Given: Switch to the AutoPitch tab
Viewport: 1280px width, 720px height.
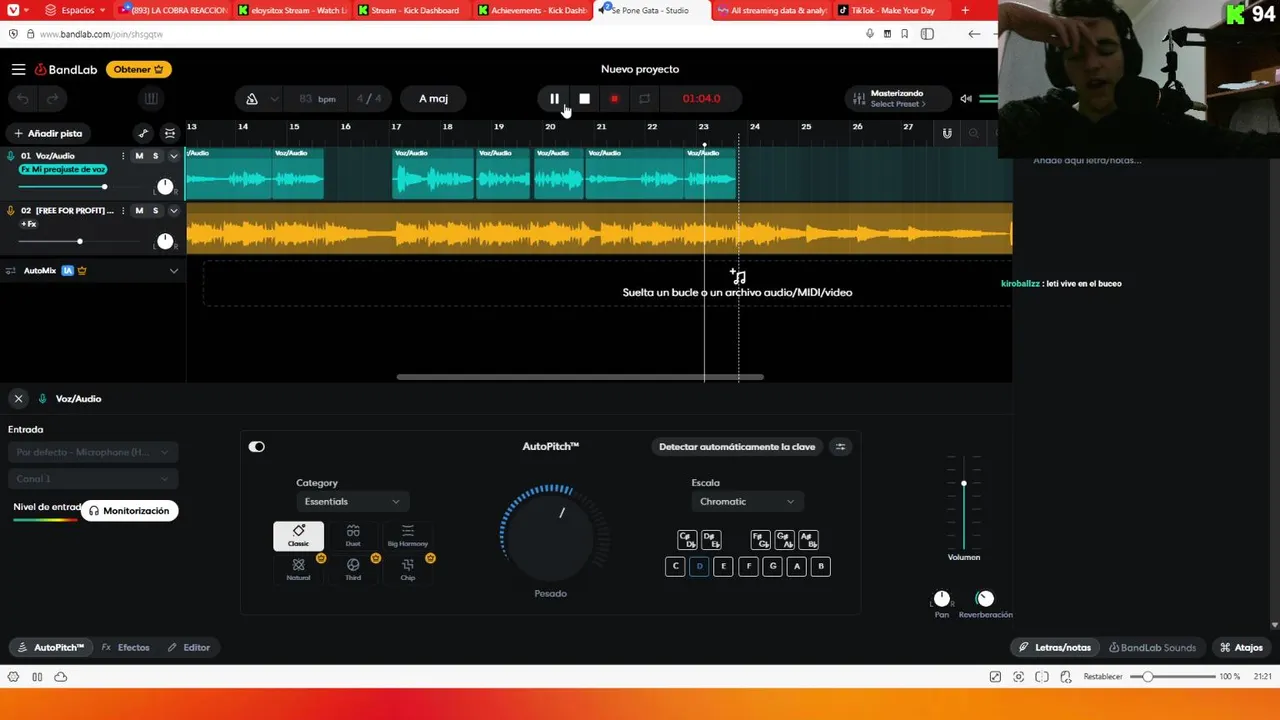Looking at the screenshot, I should (x=51, y=648).
